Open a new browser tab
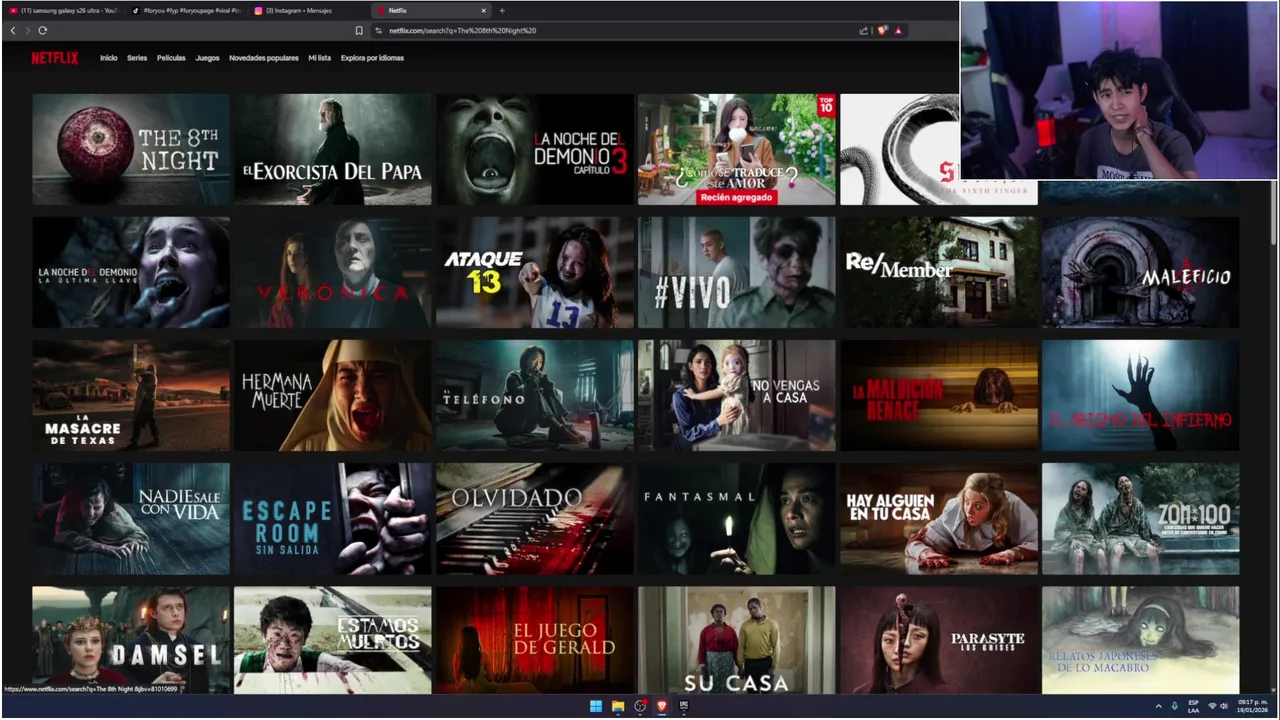The height and width of the screenshot is (720, 1280). (502, 11)
